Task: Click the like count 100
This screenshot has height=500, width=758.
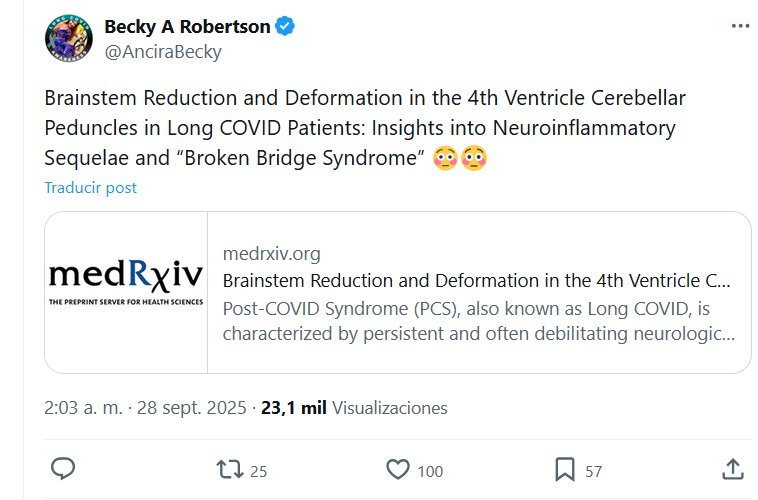Action: 430,471
